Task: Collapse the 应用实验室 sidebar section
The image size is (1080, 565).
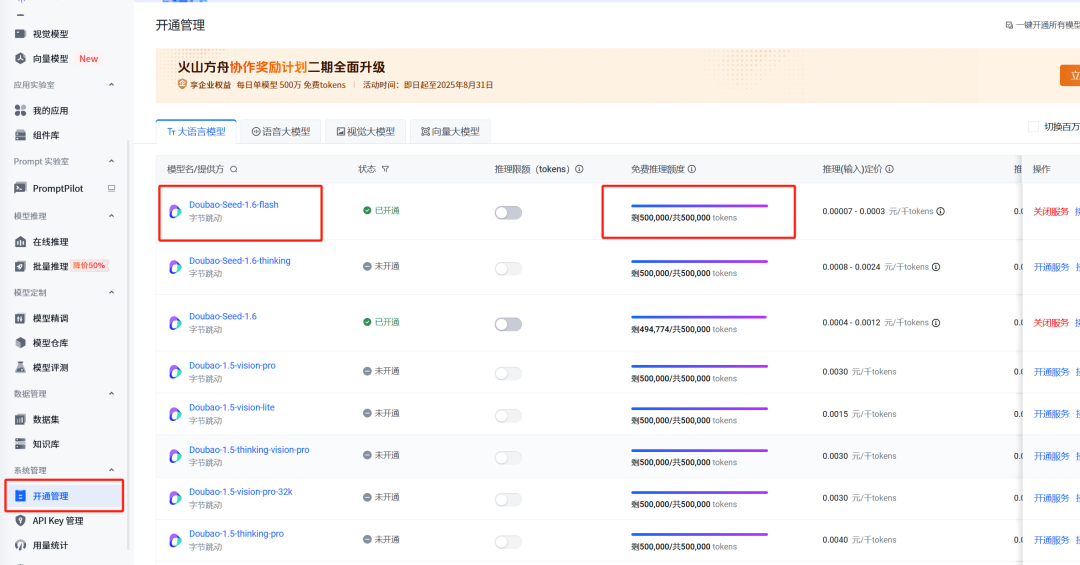Action: pos(112,85)
